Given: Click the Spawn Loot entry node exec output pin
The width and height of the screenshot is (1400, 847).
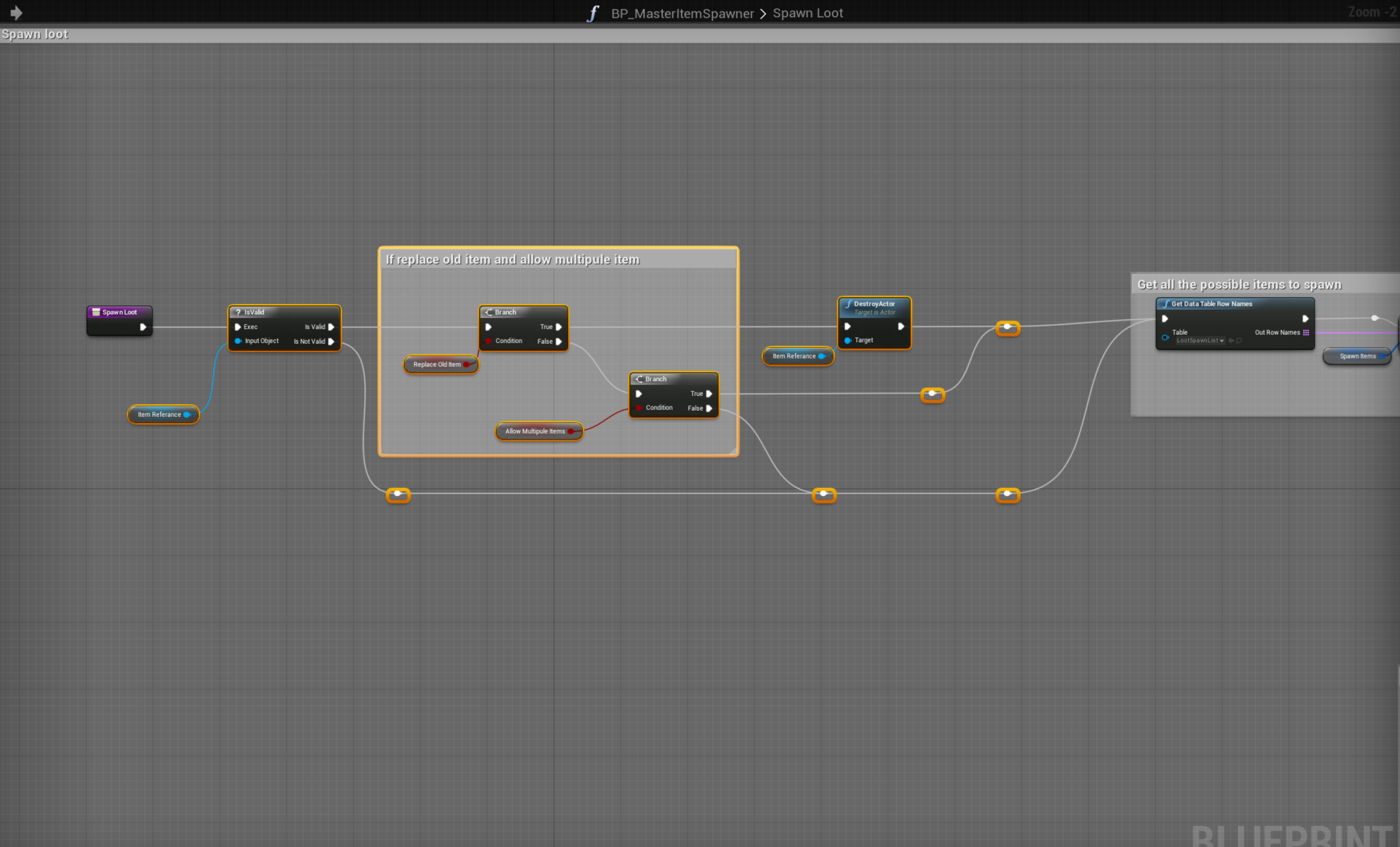Looking at the screenshot, I should pos(143,327).
